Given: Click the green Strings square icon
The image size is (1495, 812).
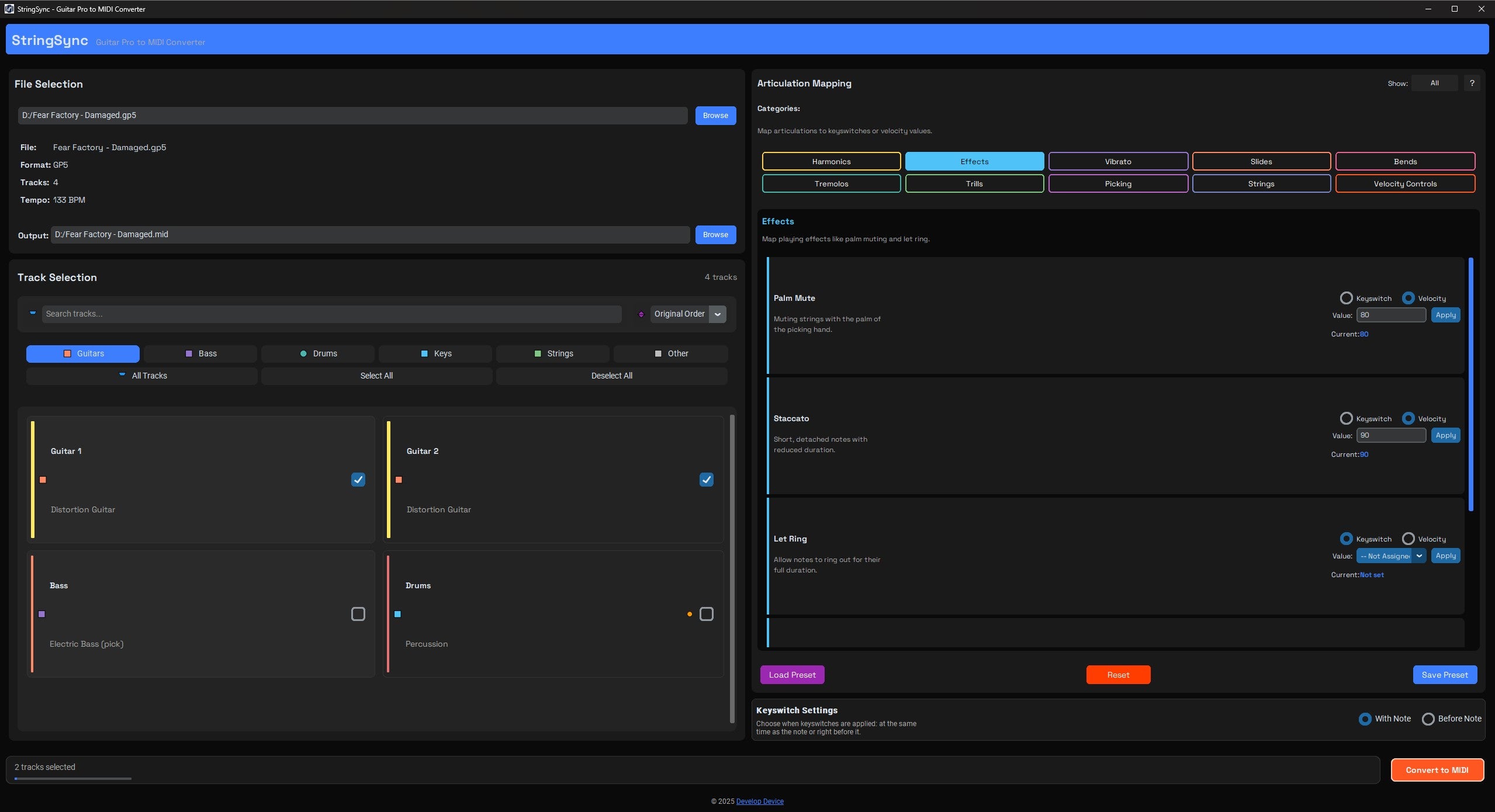Looking at the screenshot, I should point(538,353).
